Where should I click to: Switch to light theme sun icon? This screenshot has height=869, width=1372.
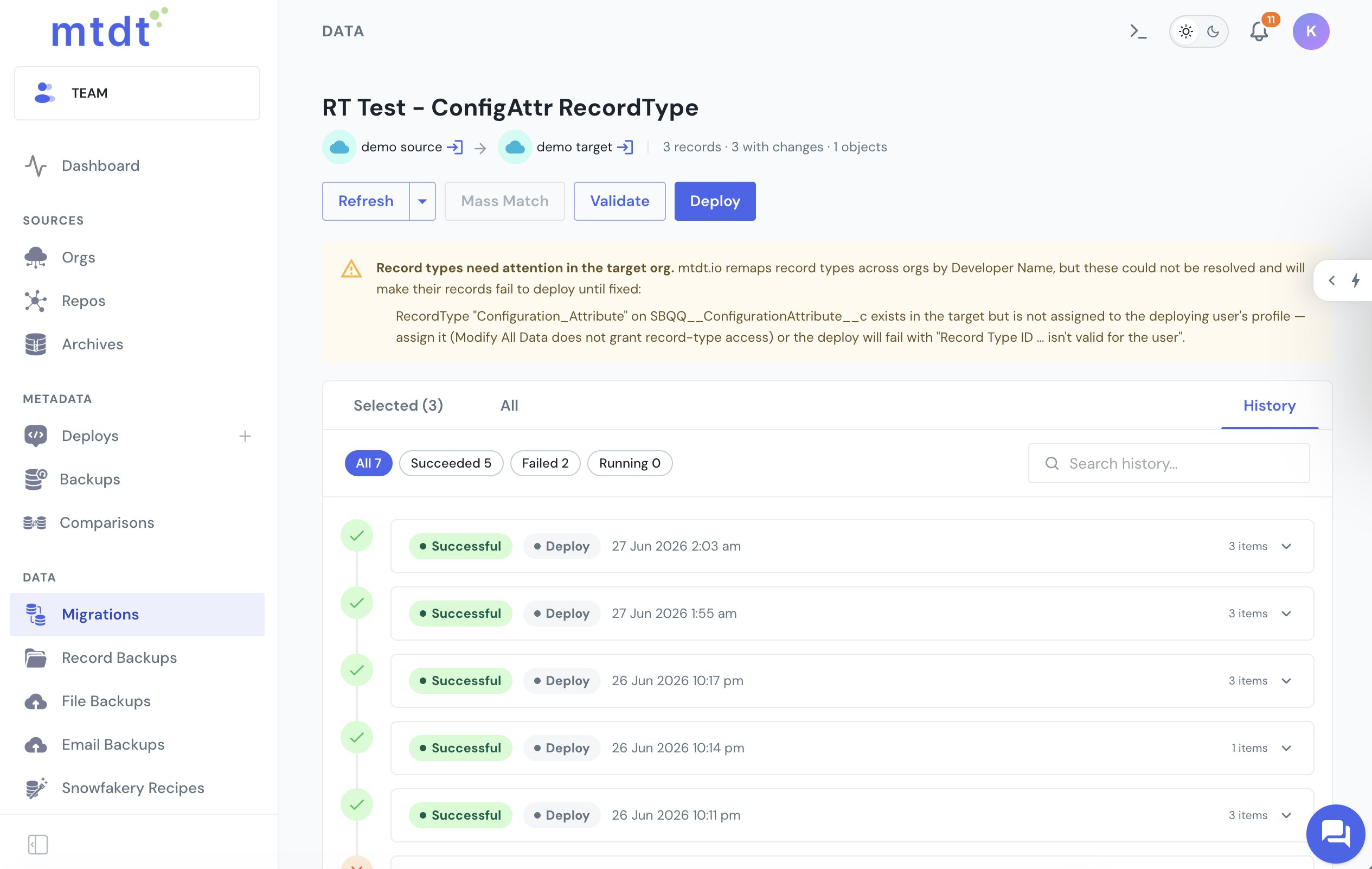1185,31
